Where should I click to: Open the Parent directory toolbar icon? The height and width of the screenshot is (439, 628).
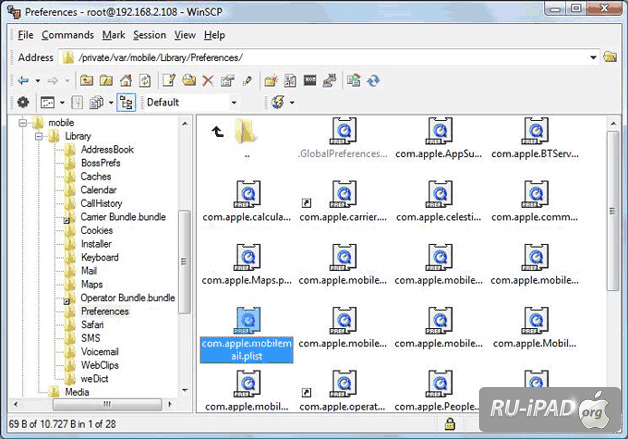(x=87, y=81)
